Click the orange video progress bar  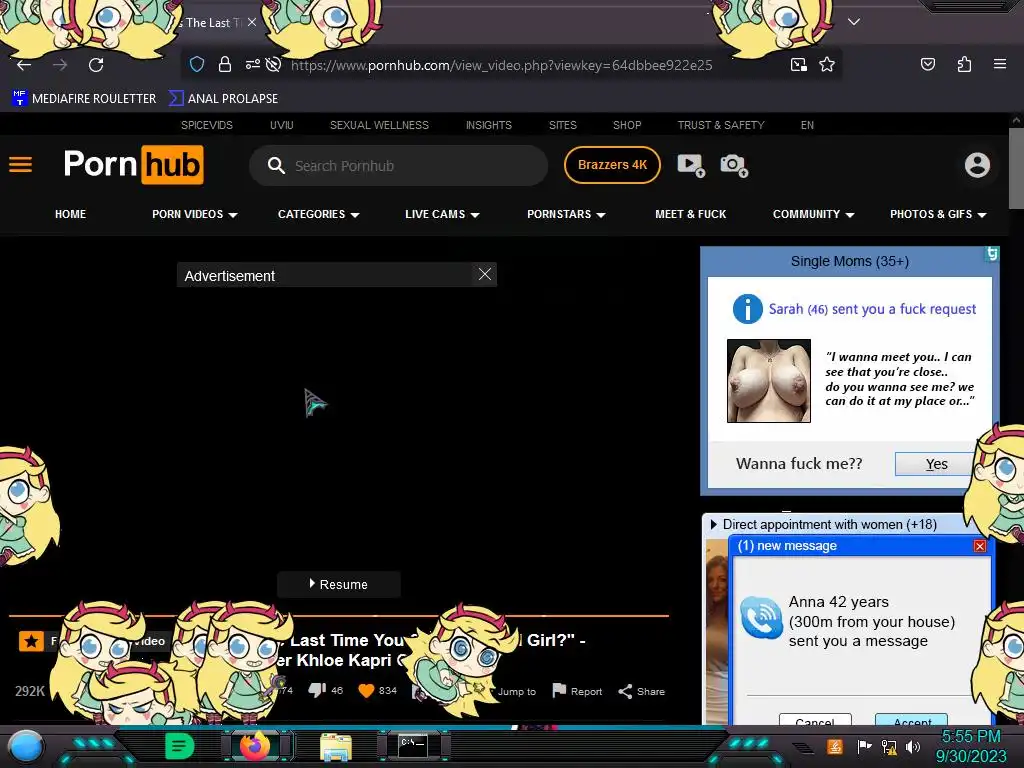click(x=338, y=615)
